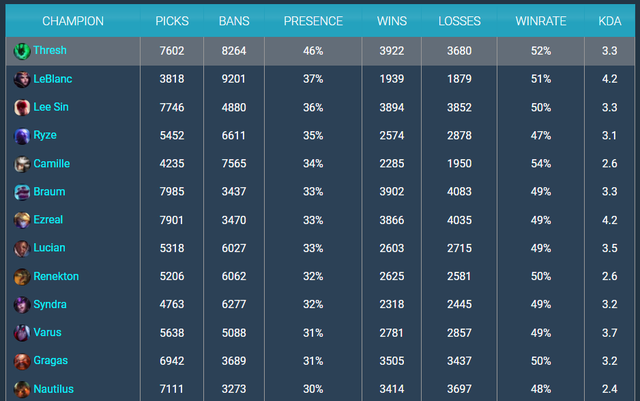Select Camille bans value 7565
640x401 pixels.
coord(234,164)
